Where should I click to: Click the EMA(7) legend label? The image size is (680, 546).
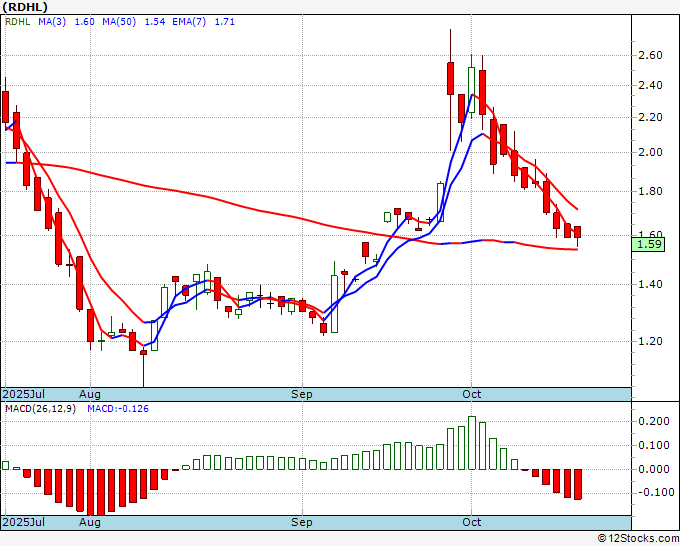[x=189, y=22]
